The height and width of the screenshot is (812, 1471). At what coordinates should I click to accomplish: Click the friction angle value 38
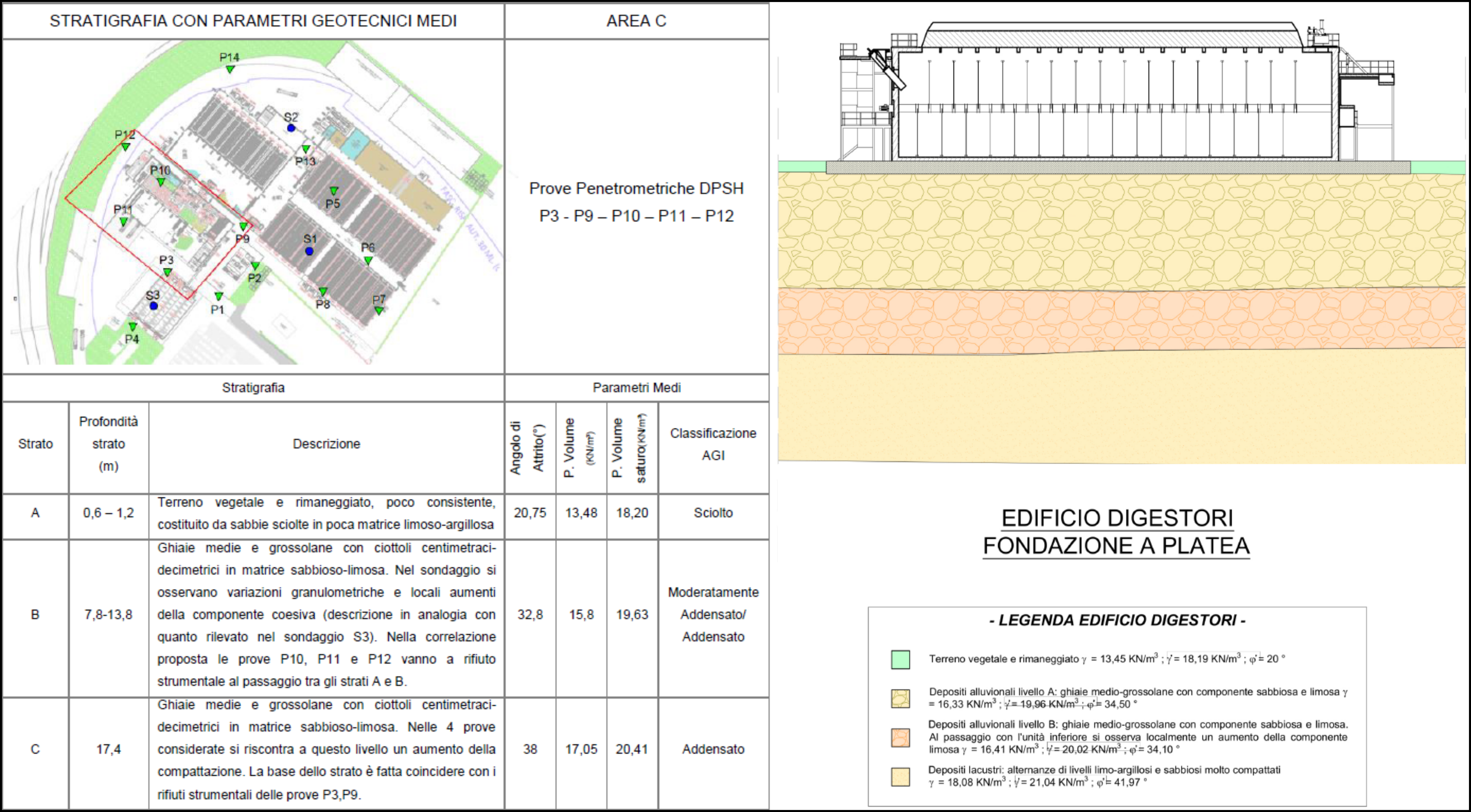(530, 749)
